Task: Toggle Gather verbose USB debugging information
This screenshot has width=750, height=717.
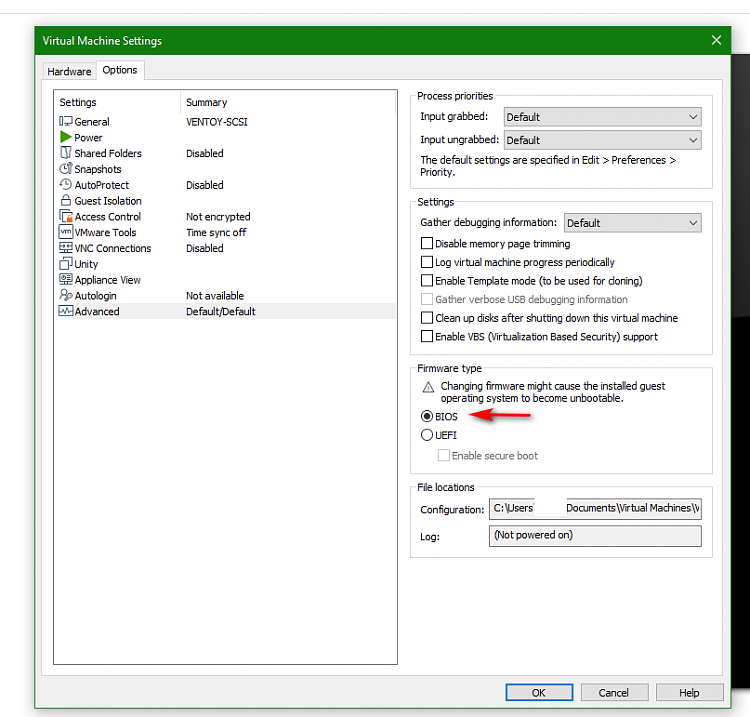Action: (x=427, y=299)
